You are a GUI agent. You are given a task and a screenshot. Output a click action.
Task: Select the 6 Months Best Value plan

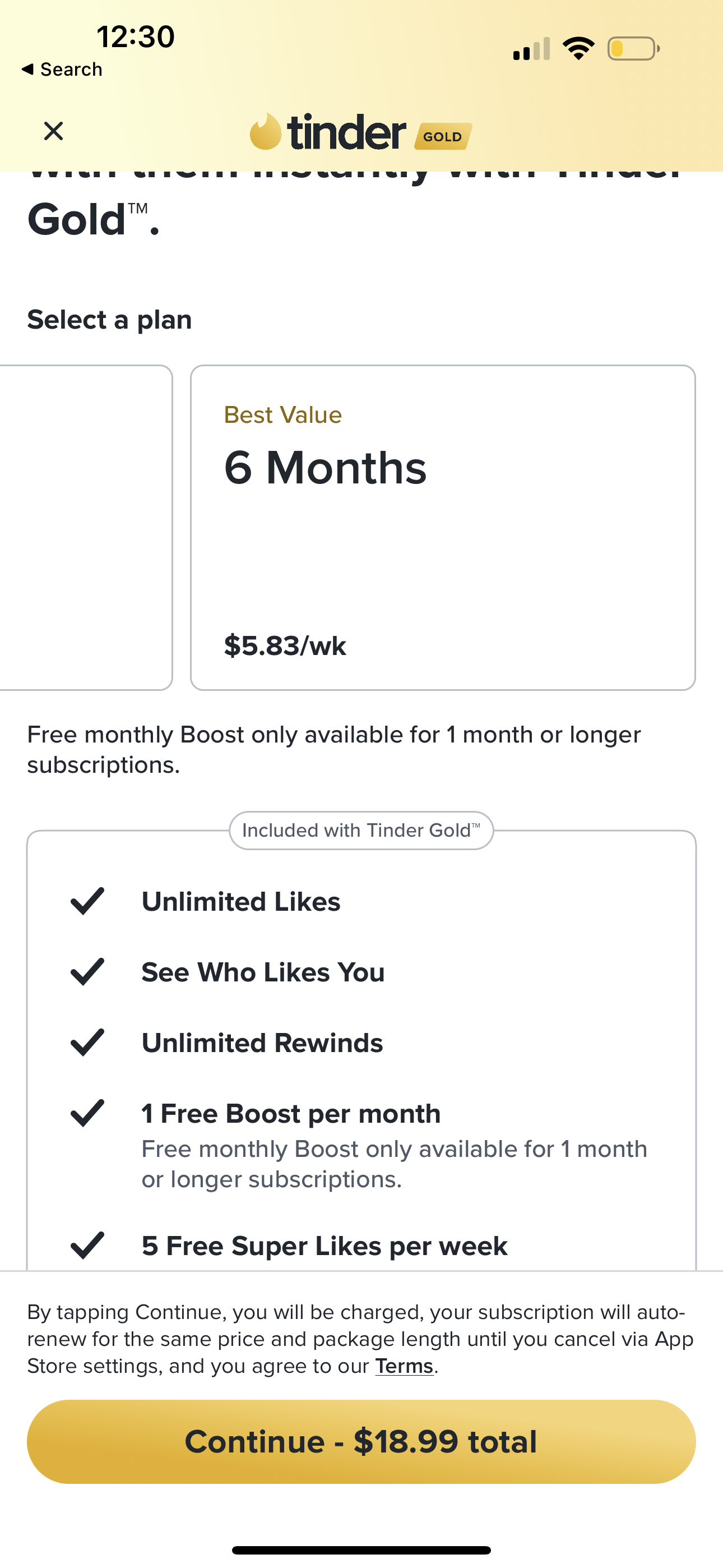coord(442,527)
